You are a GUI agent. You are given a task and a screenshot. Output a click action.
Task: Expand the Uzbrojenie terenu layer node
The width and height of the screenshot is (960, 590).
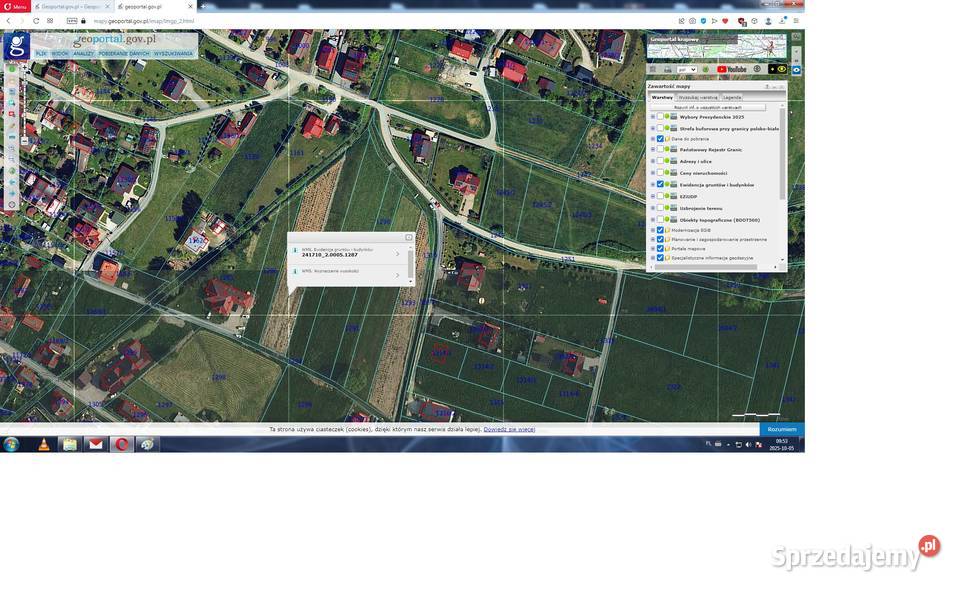652,208
